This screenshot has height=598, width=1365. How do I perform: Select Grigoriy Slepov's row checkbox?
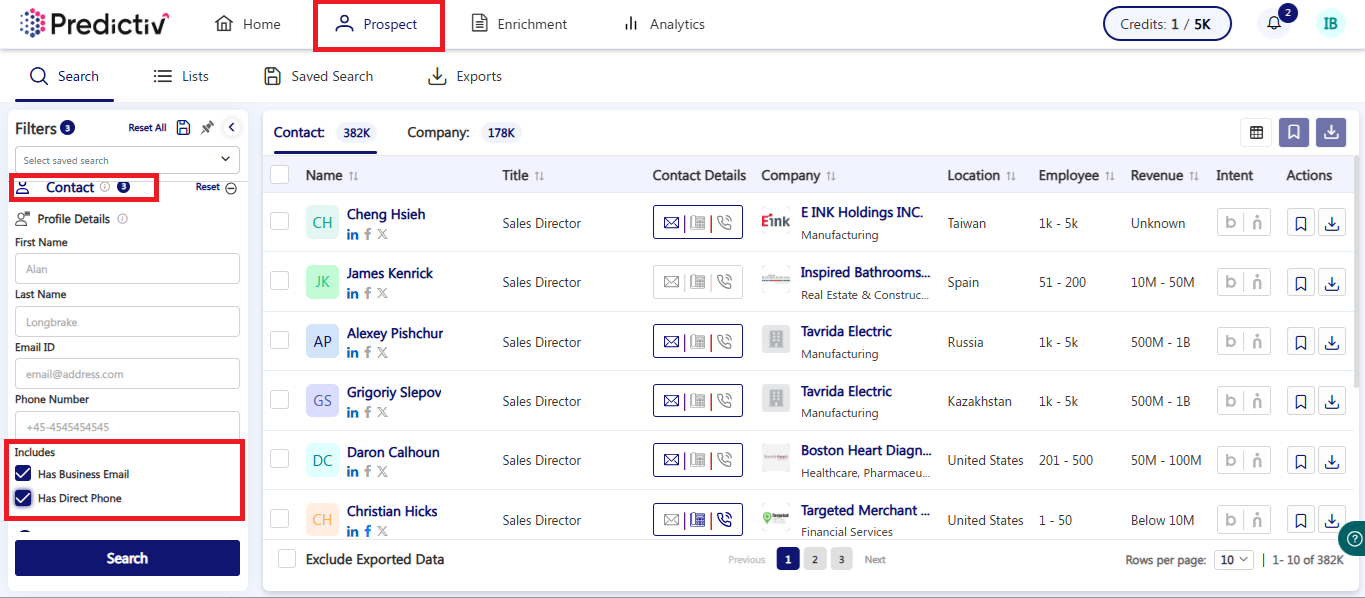click(x=280, y=399)
